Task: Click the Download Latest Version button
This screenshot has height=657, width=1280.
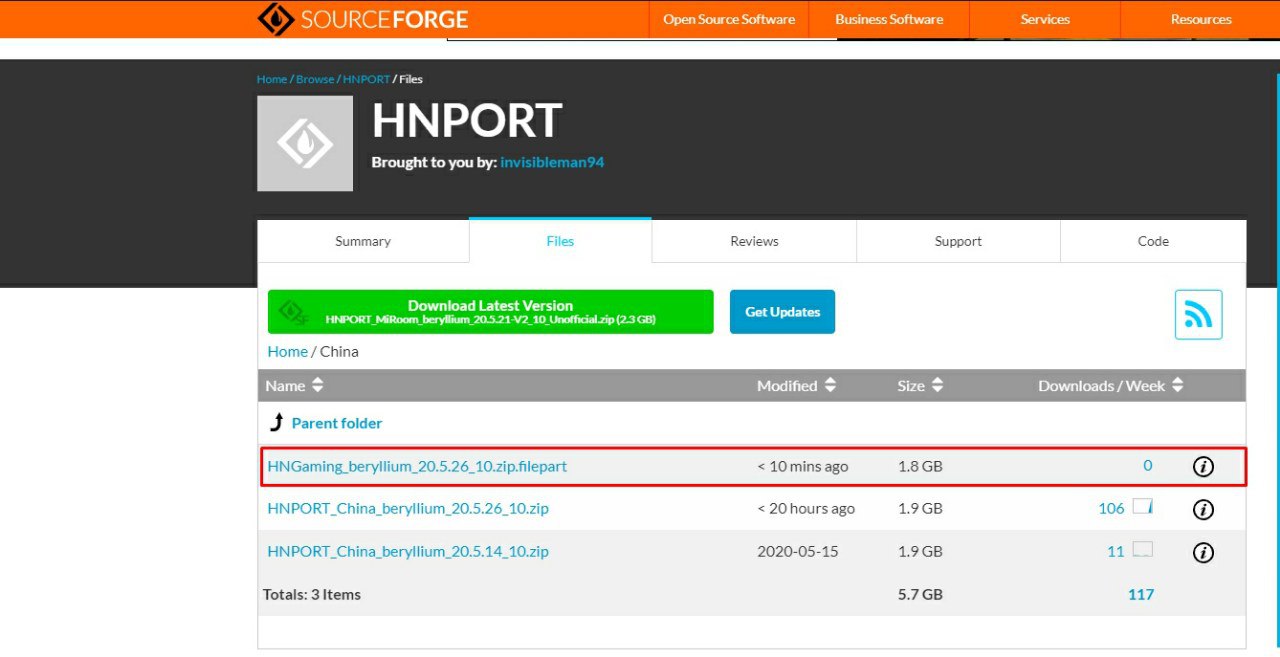Action: 490,312
